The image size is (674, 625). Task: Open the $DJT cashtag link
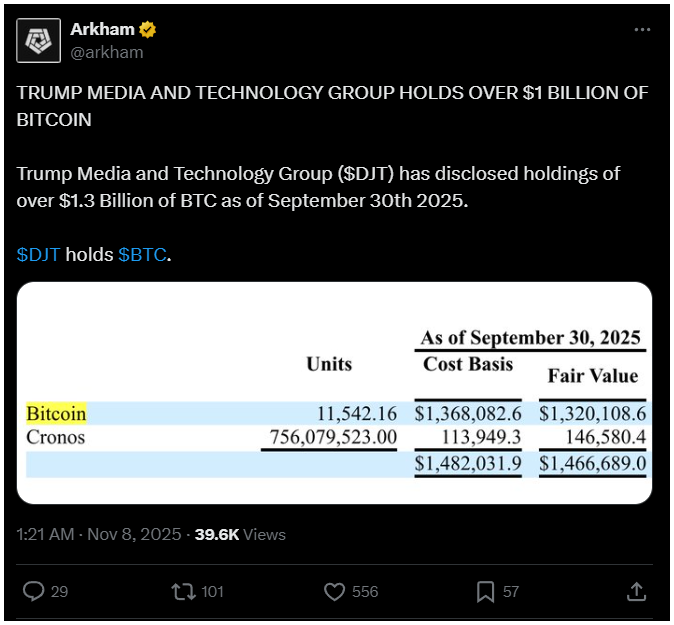coord(39,254)
